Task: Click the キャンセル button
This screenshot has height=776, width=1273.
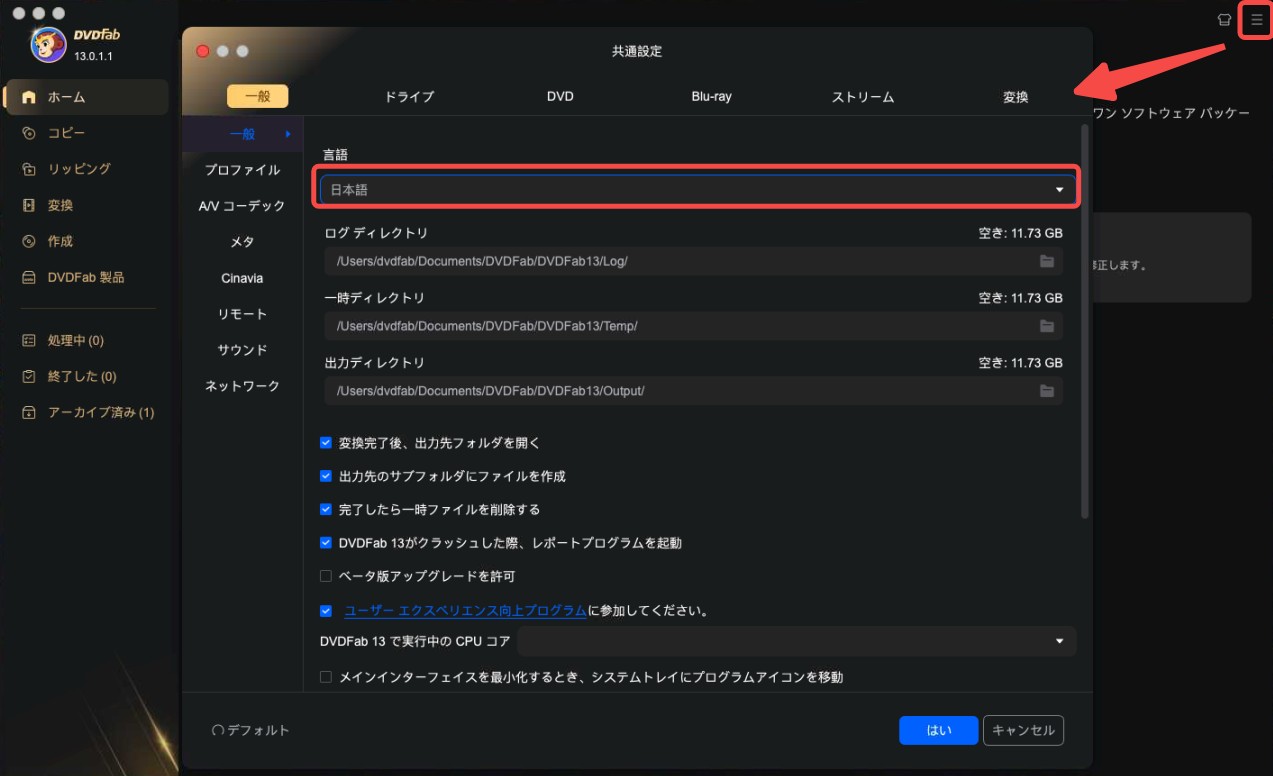Action: coord(1023,730)
